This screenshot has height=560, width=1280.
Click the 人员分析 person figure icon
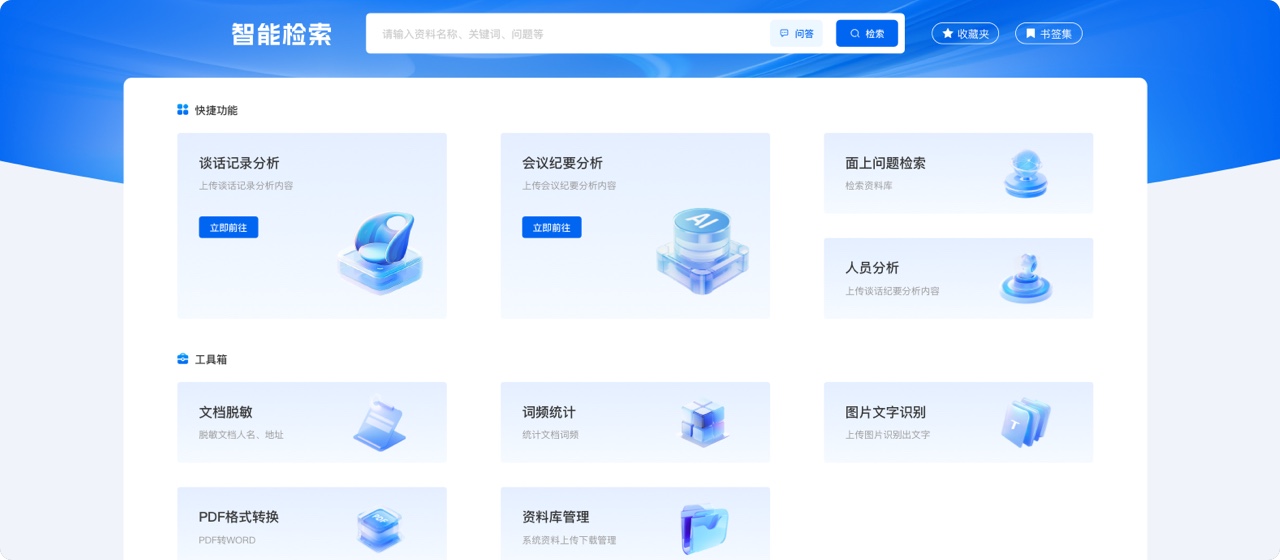[1026, 279]
